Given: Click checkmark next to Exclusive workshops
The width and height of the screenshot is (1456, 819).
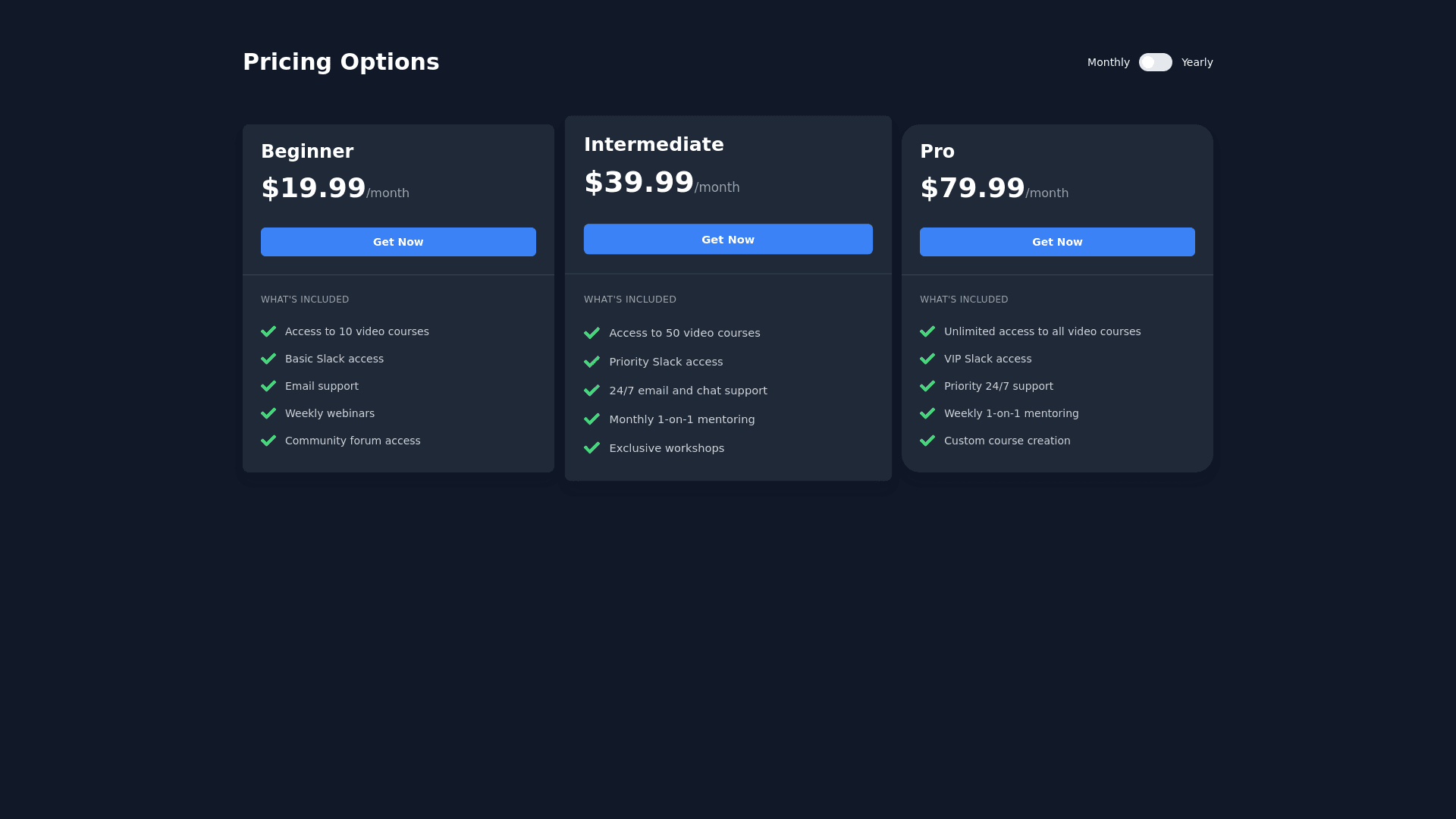Looking at the screenshot, I should pyautogui.click(x=591, y=448).
